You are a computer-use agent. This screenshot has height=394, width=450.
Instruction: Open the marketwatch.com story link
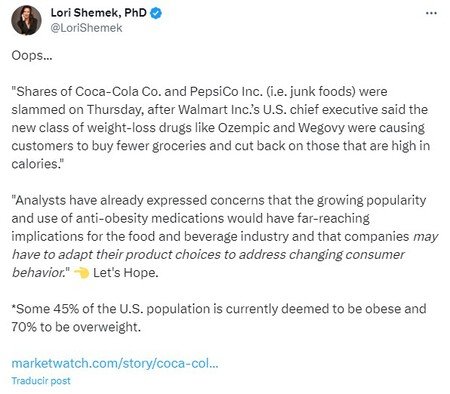point(115,363)
